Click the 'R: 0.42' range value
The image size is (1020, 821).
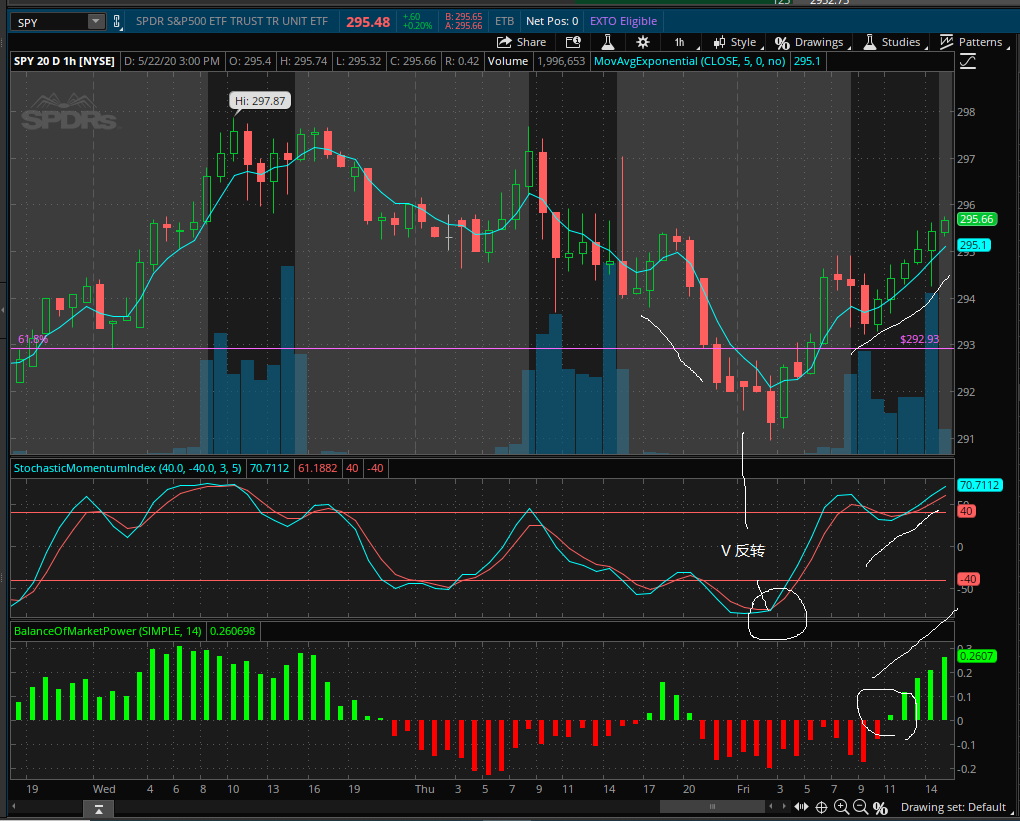point(461,61)
